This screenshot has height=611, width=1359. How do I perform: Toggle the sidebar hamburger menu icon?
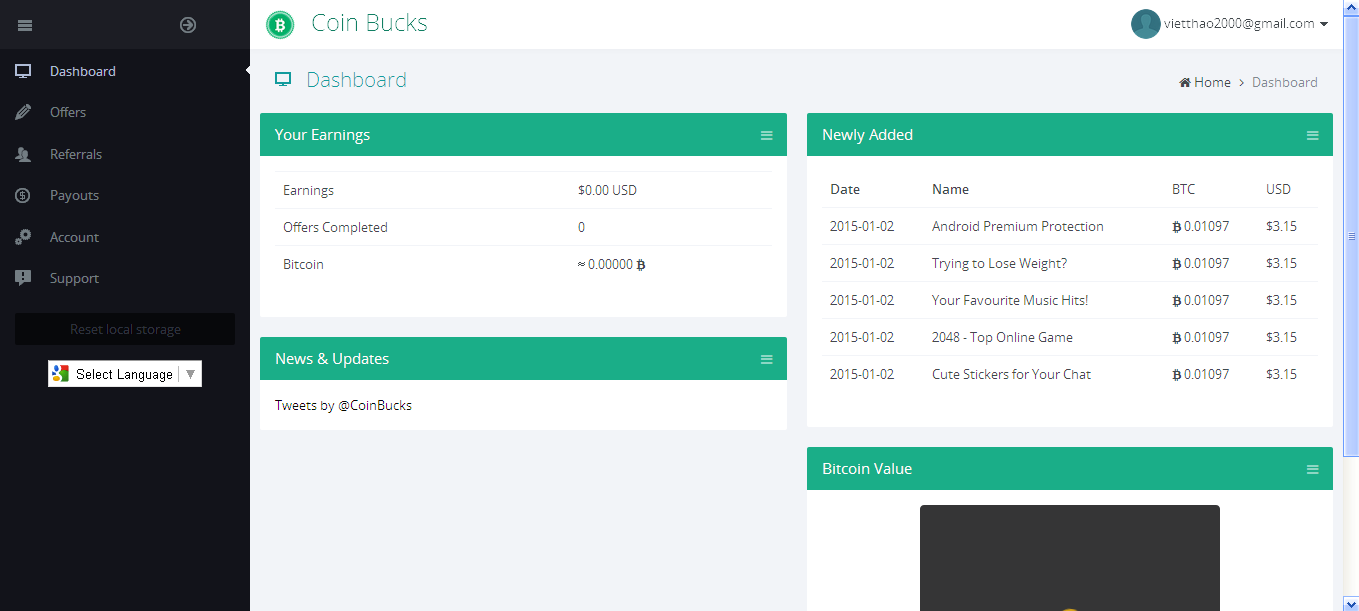(25, 25)
